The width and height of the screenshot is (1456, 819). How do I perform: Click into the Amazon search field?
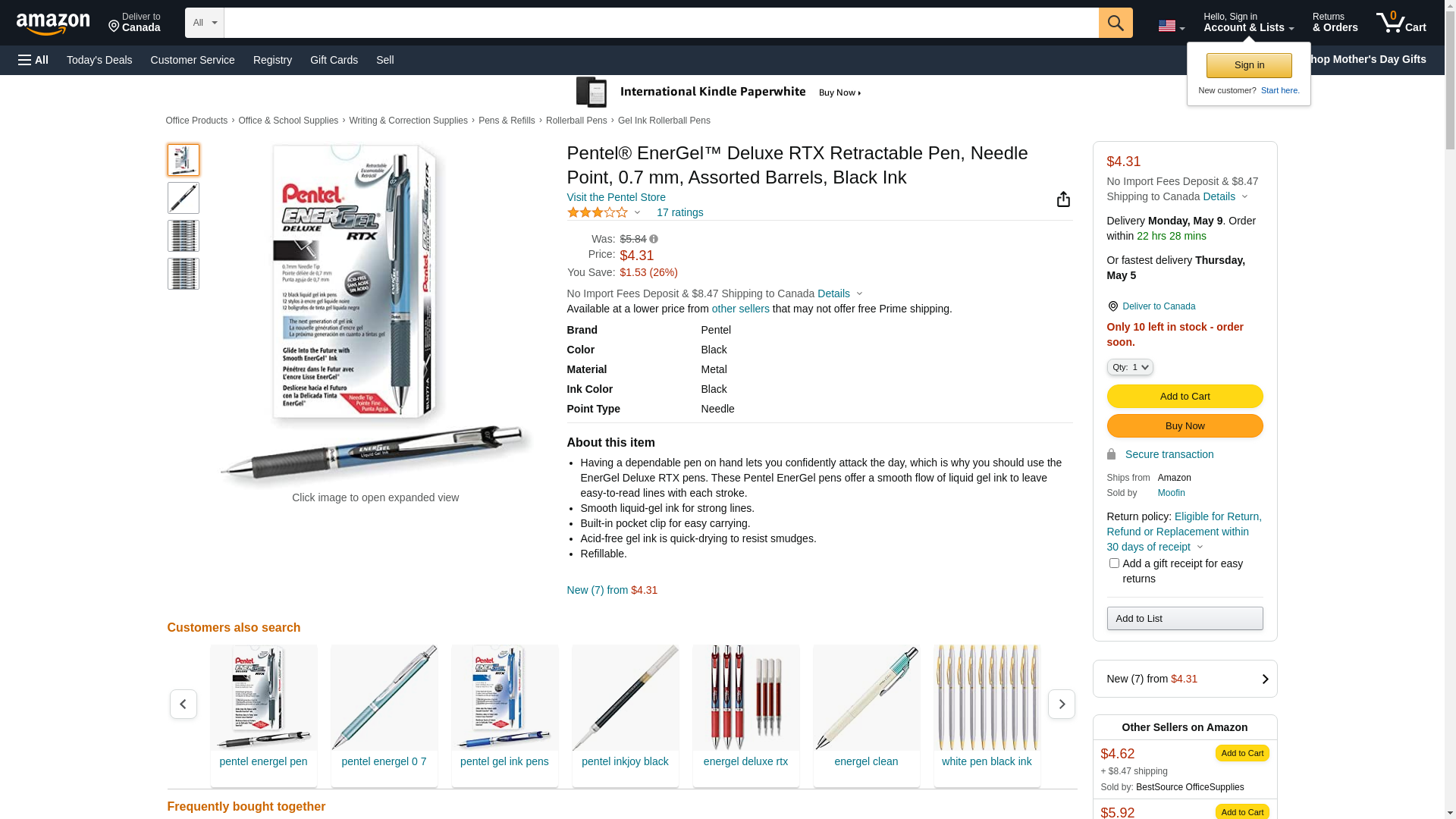(x=661, y=23)
